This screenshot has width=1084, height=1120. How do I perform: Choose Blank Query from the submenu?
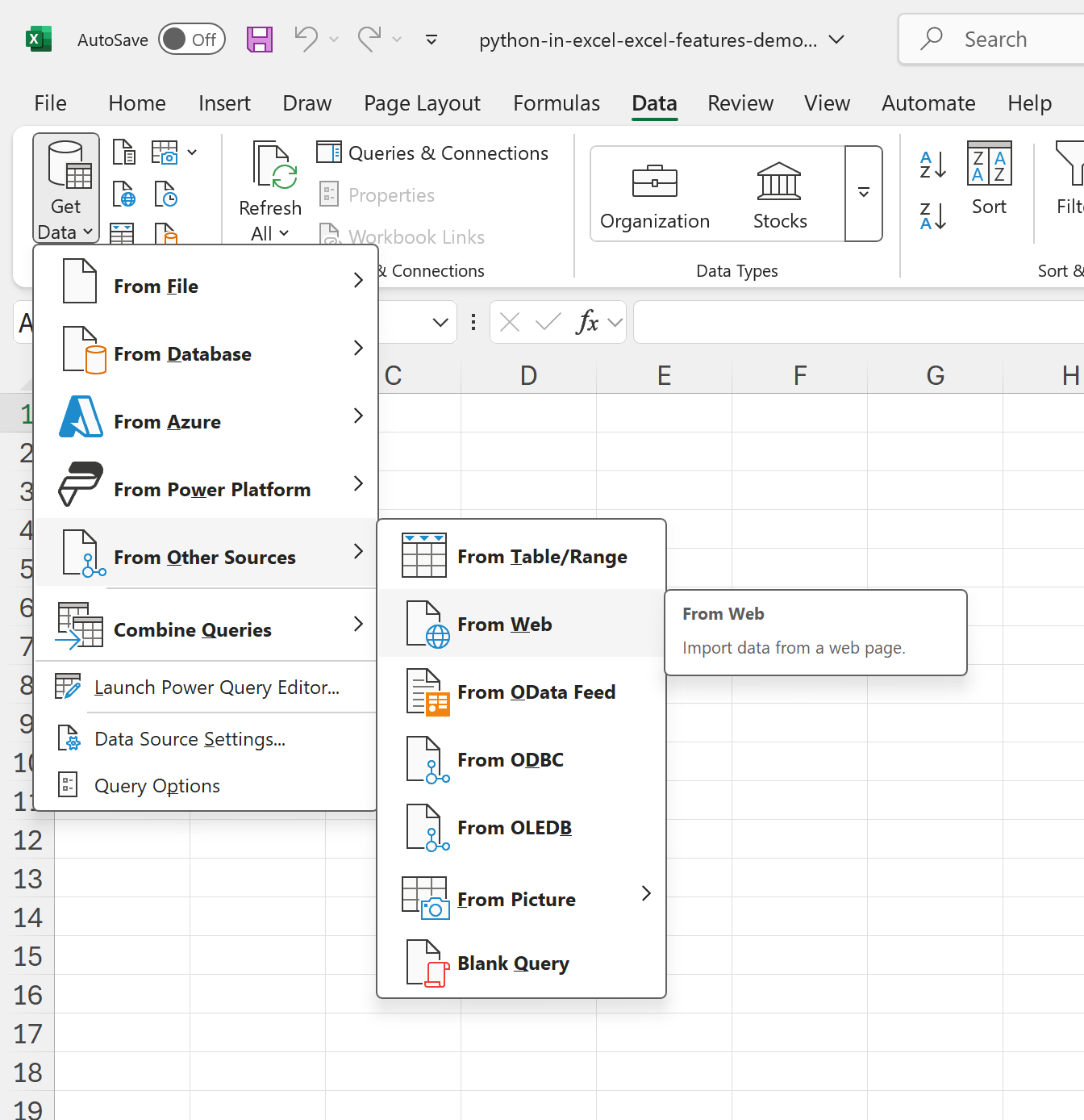[x=513, y=963]
